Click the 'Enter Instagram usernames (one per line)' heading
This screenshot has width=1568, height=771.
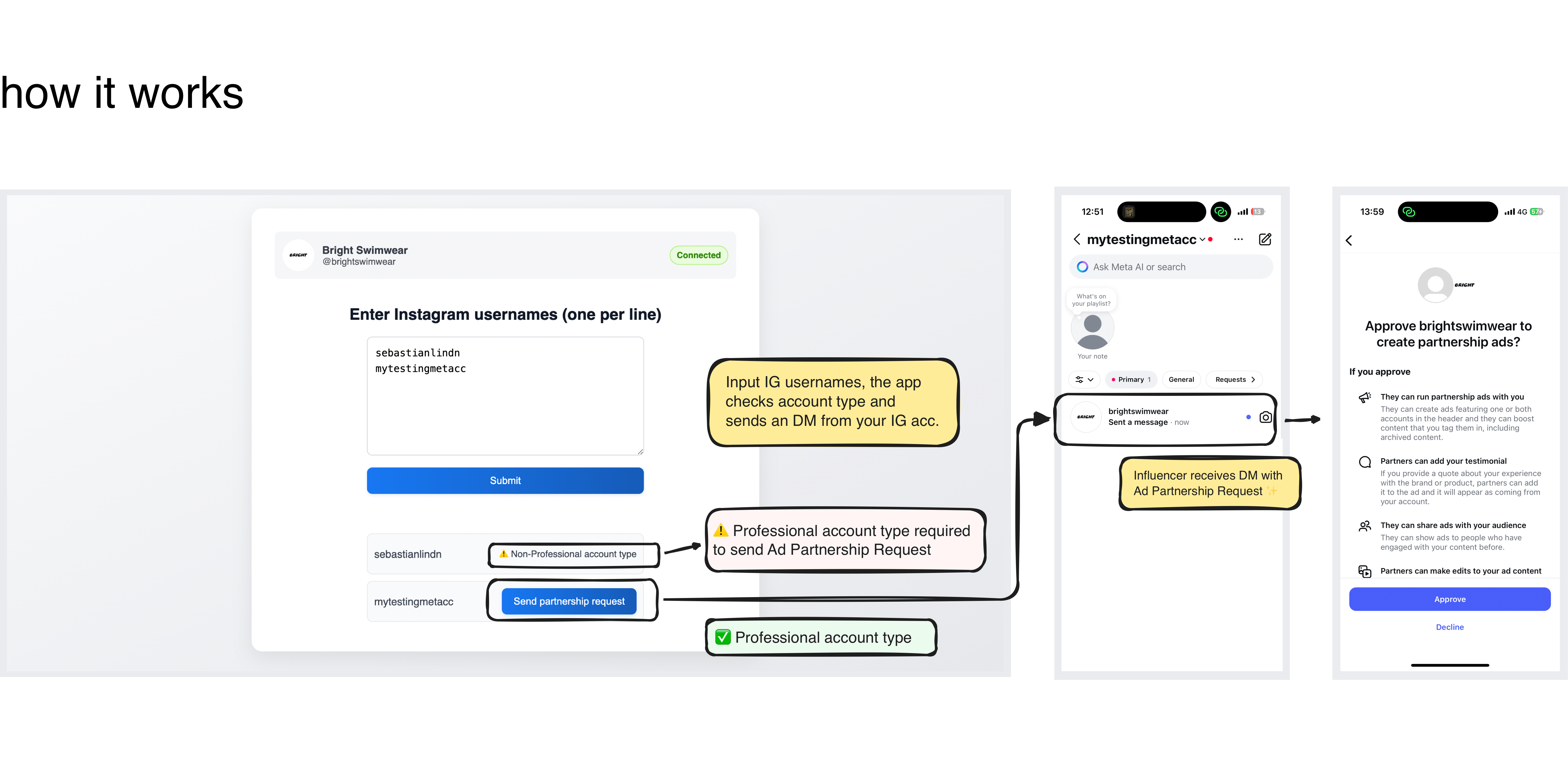(x=505, y=314)
